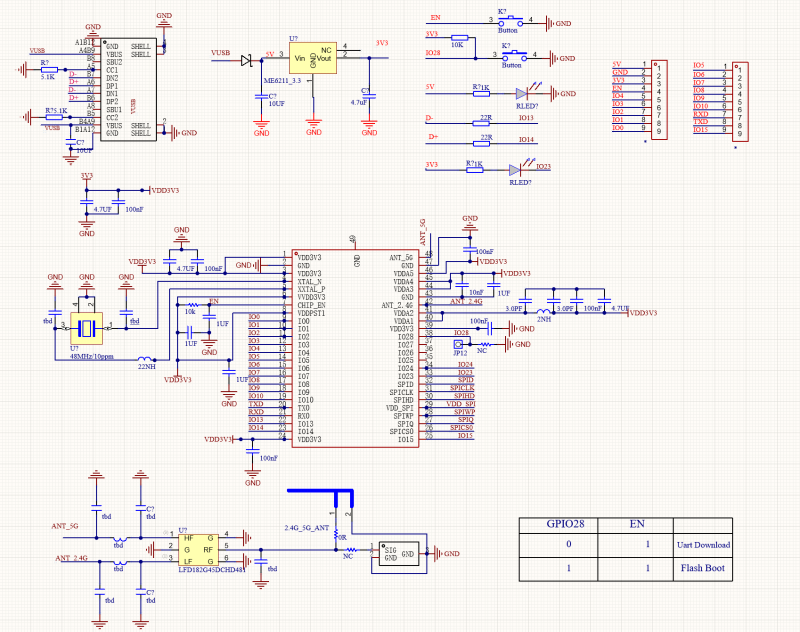
Task: Click the ANT_5G net label left of the diplexer
Action: 65,526
